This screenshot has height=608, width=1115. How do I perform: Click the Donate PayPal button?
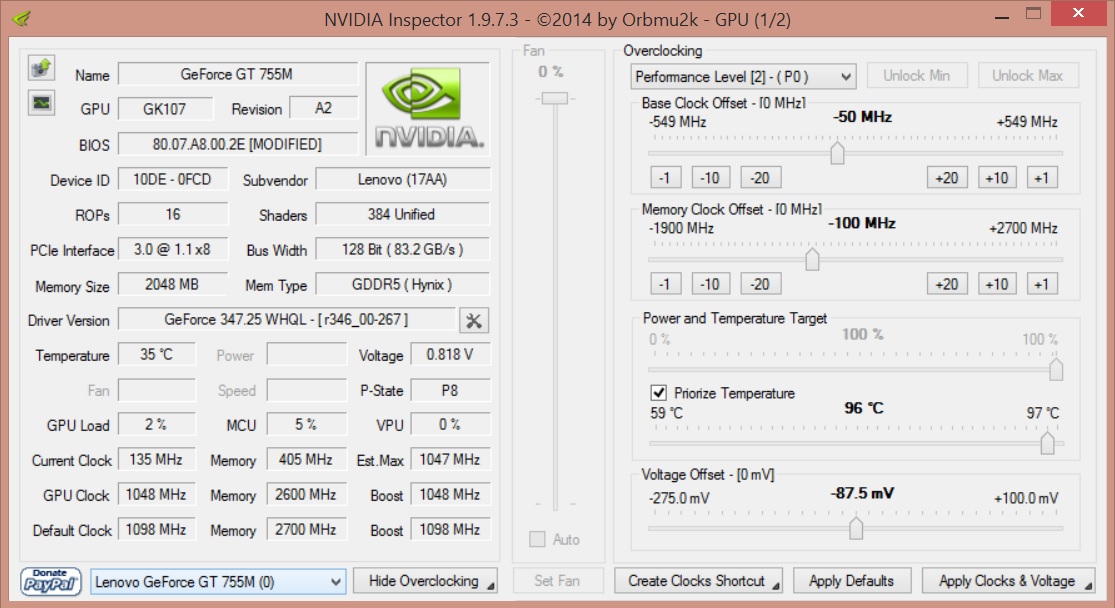(50, 581)
